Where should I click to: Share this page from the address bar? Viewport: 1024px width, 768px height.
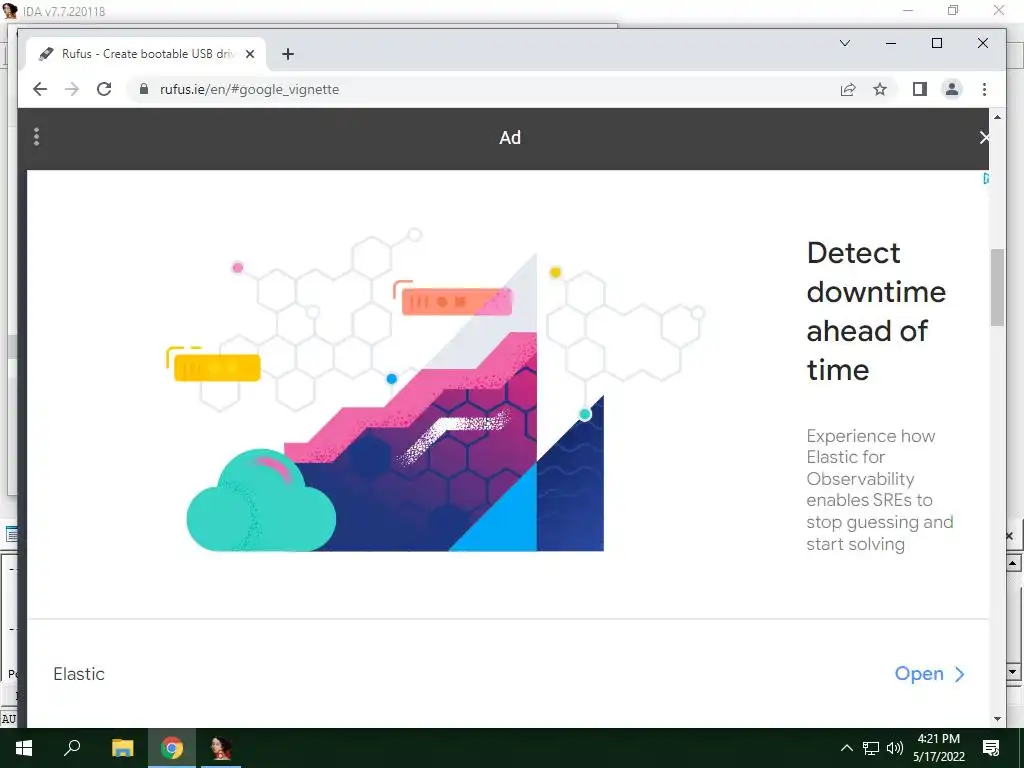(x=848, y=89)
